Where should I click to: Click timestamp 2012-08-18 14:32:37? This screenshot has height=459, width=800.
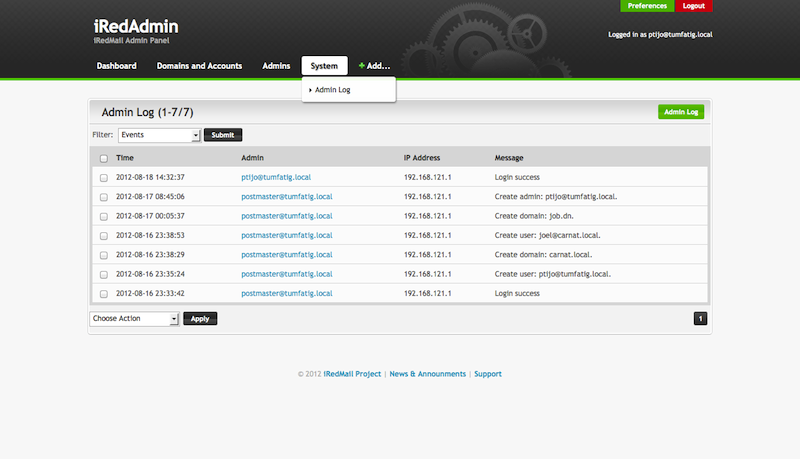[151, 177]
